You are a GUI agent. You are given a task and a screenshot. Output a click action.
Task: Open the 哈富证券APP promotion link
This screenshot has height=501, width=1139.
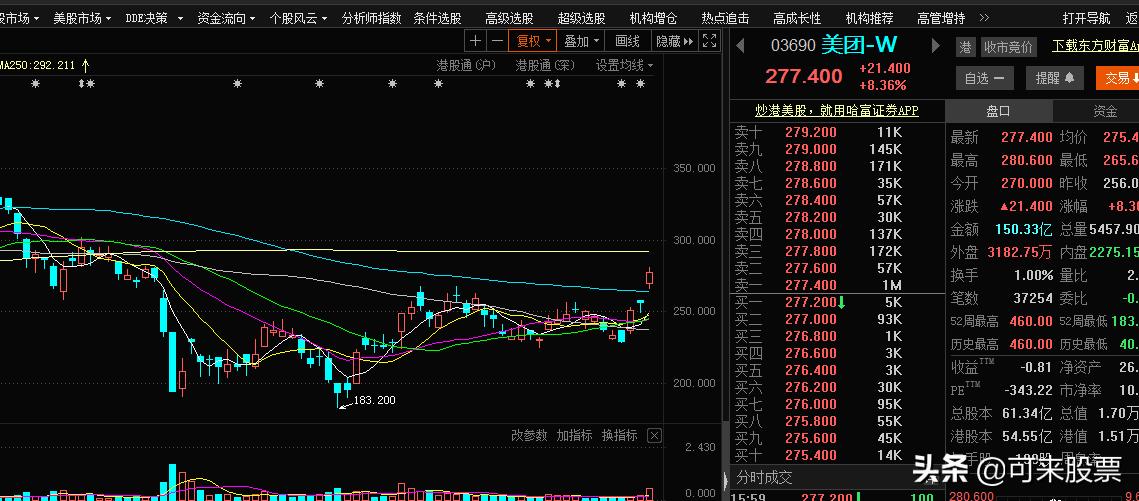[x=837, y=110]
